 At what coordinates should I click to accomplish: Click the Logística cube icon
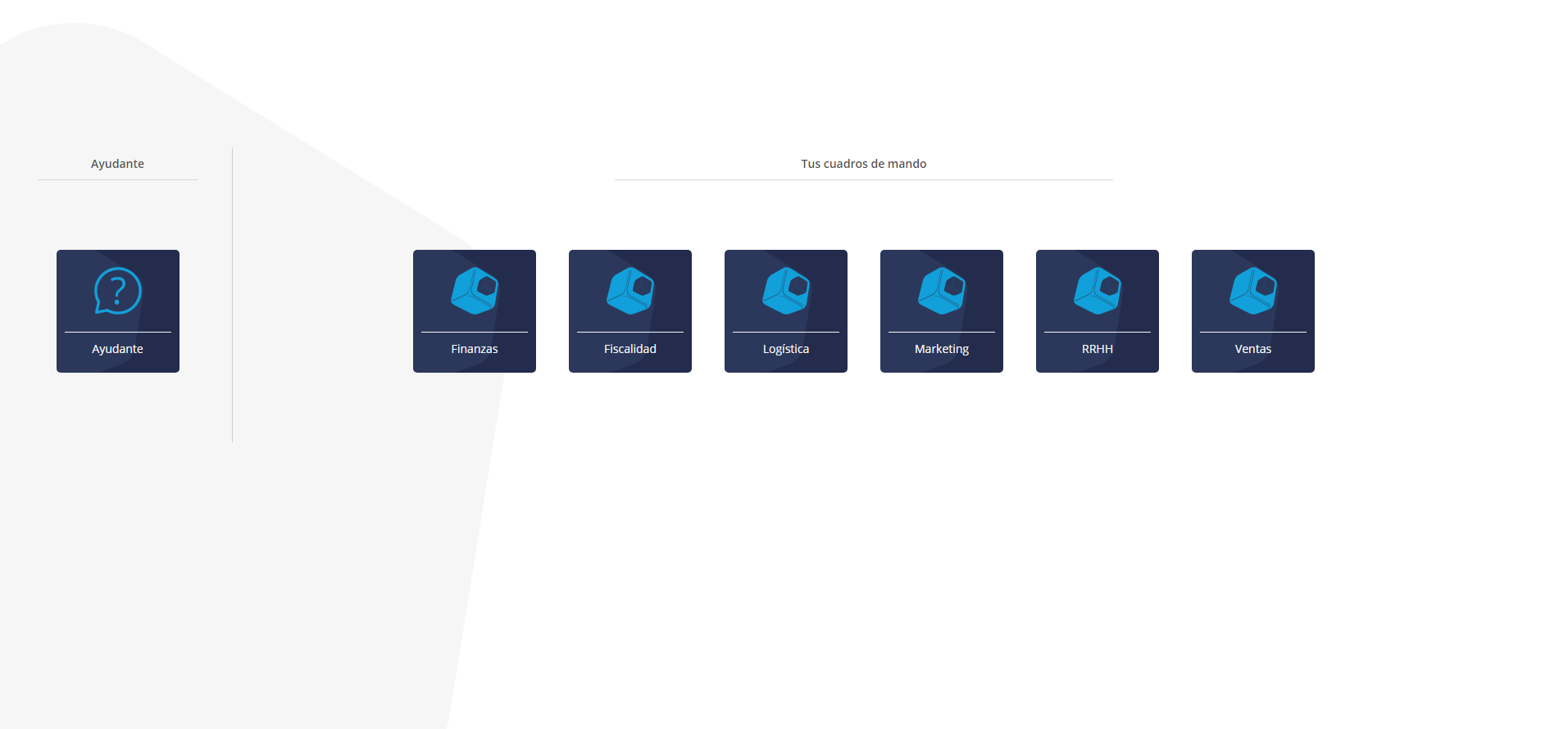(x=786, y=291)
